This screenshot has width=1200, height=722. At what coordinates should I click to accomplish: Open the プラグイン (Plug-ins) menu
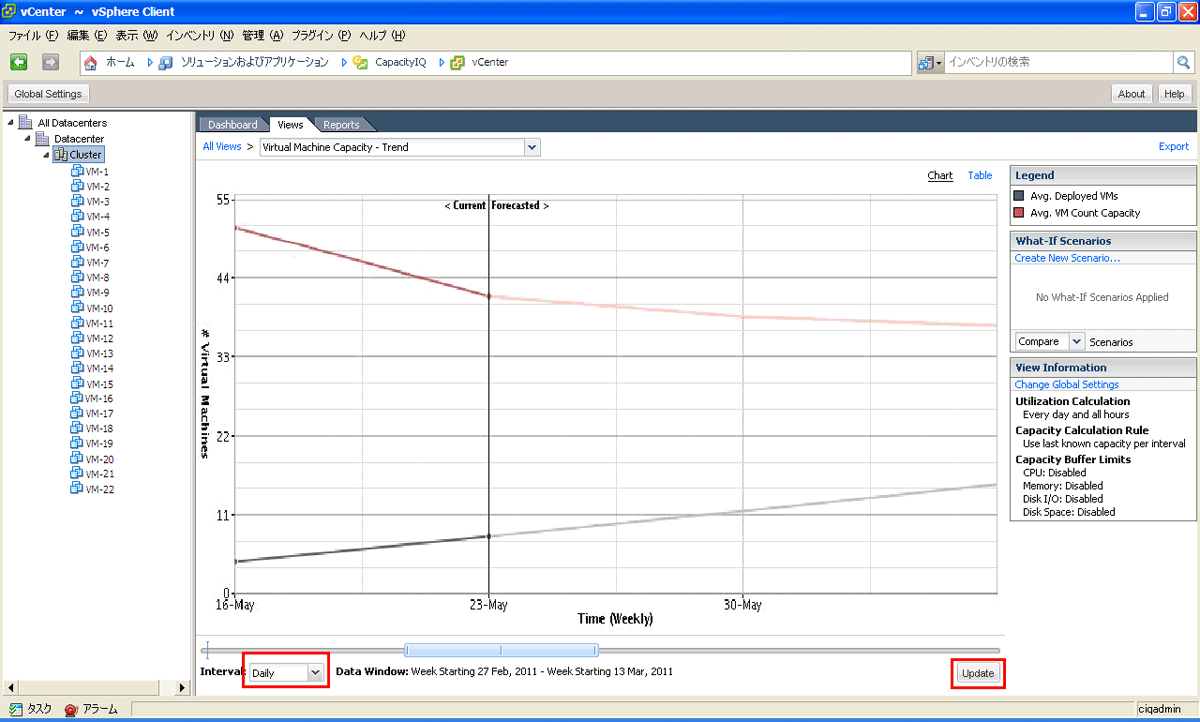[321, 35]
